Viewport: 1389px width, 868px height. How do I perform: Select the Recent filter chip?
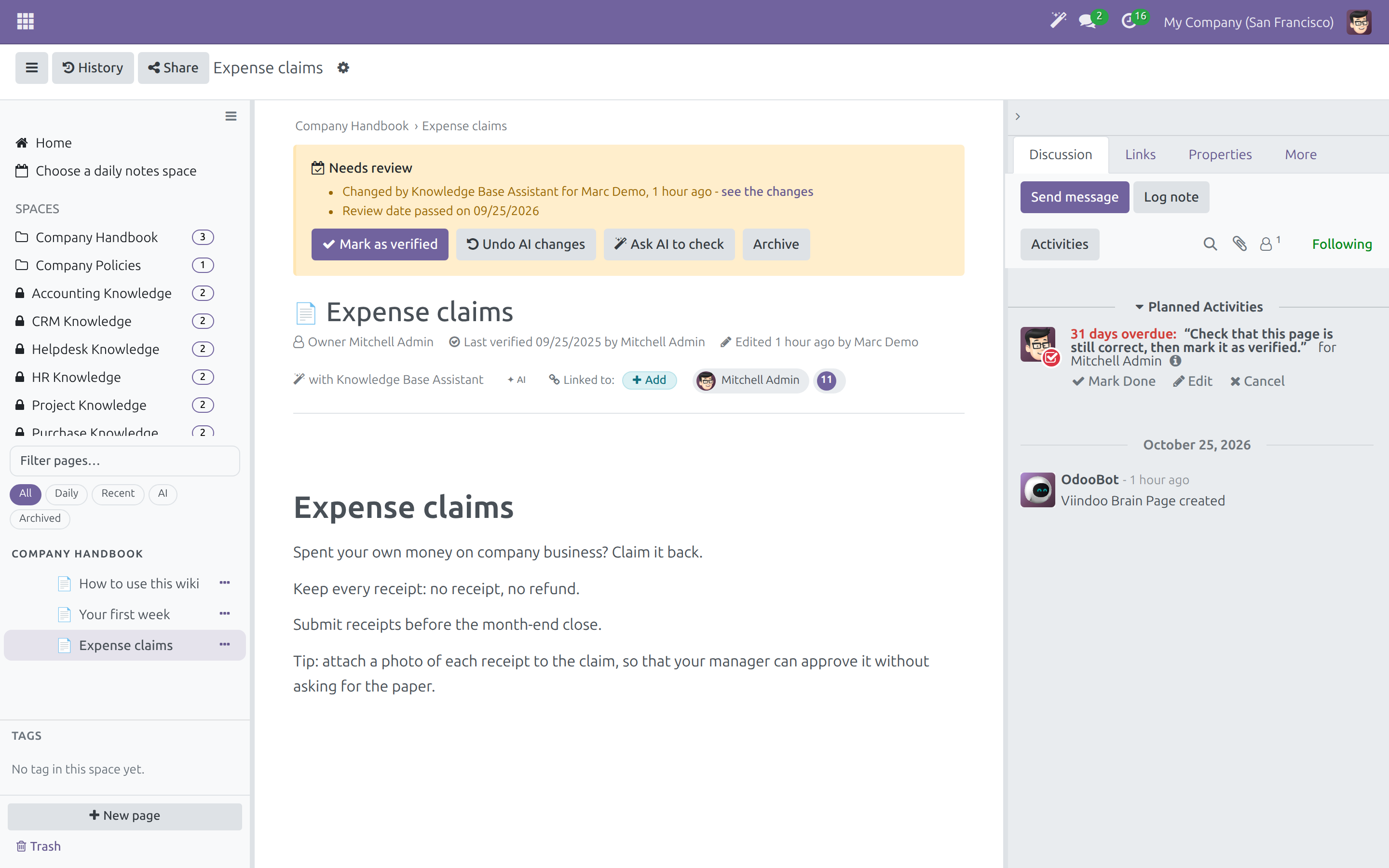118,494
